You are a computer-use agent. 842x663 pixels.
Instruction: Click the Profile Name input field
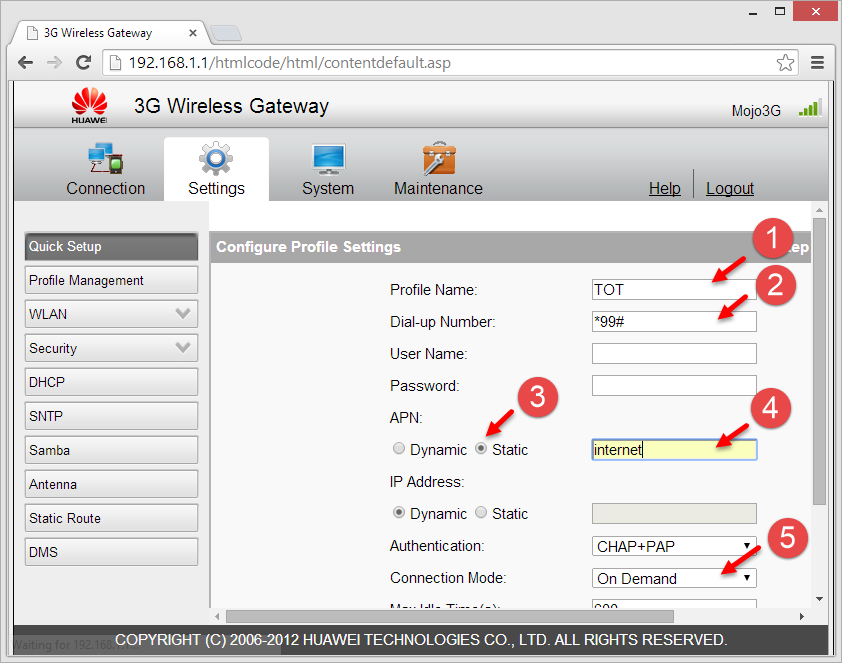click(674, 289)
